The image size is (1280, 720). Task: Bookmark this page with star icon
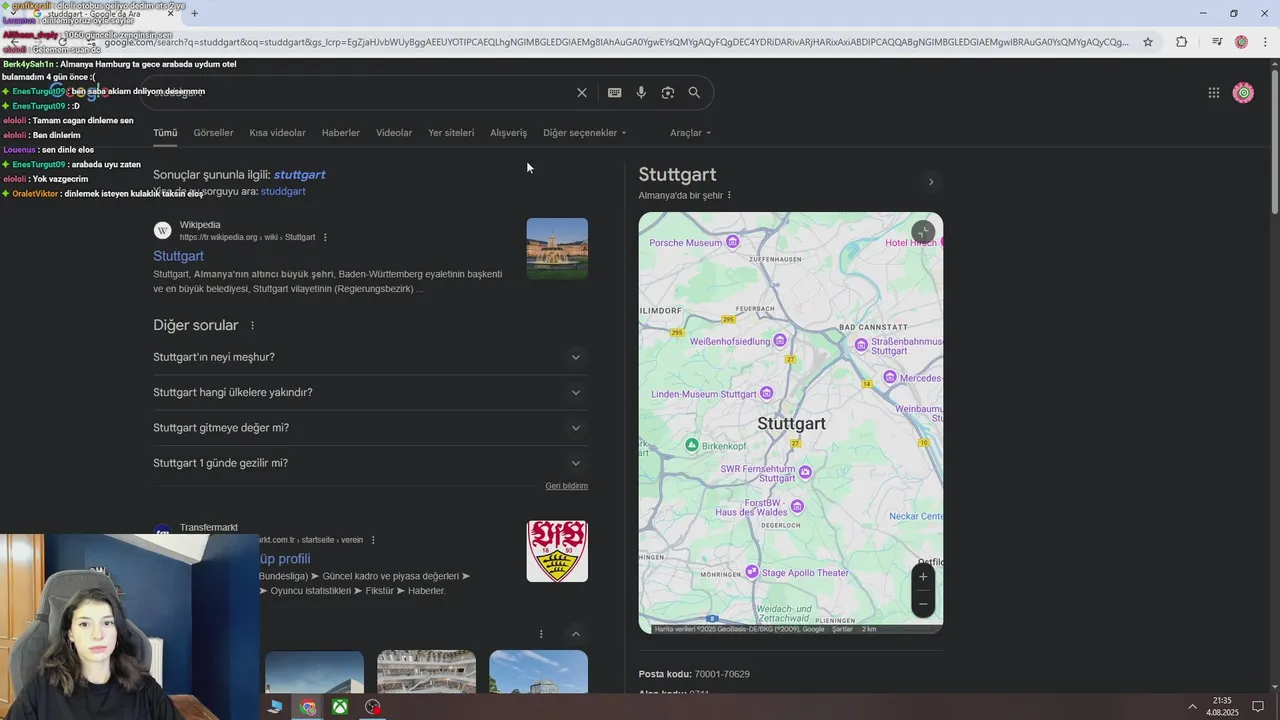pos(1148,42)
